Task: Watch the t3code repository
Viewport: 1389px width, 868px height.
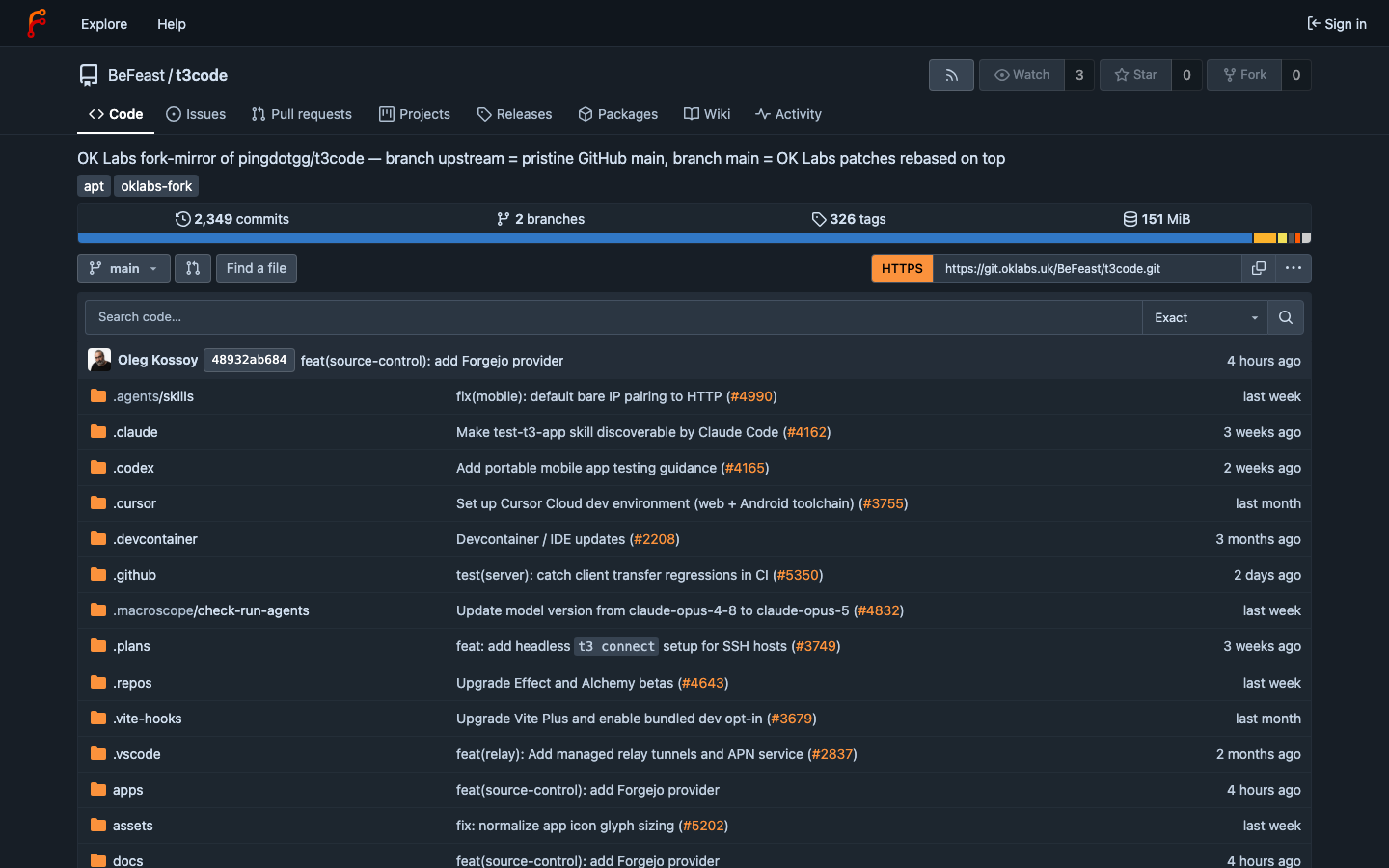Action: coord(1021,75)
